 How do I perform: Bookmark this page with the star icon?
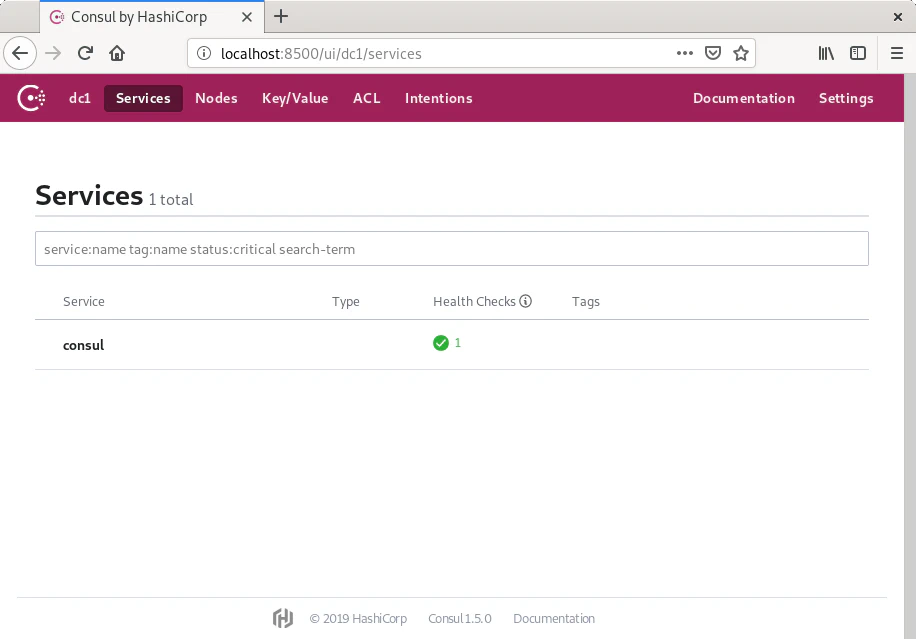[740, 53]
